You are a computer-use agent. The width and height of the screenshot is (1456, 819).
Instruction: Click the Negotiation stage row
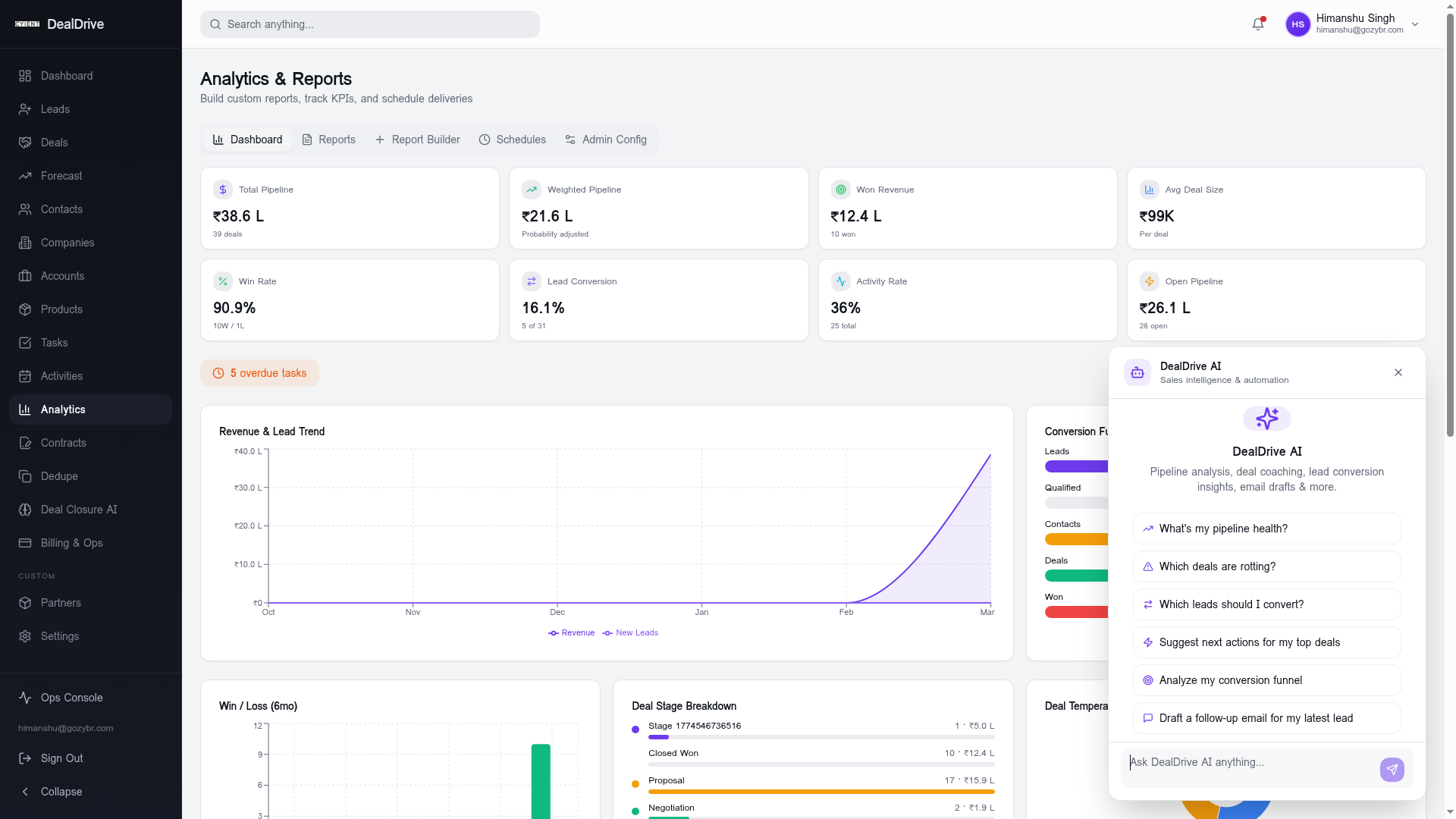pyautogui.click(x=813, y=811)
